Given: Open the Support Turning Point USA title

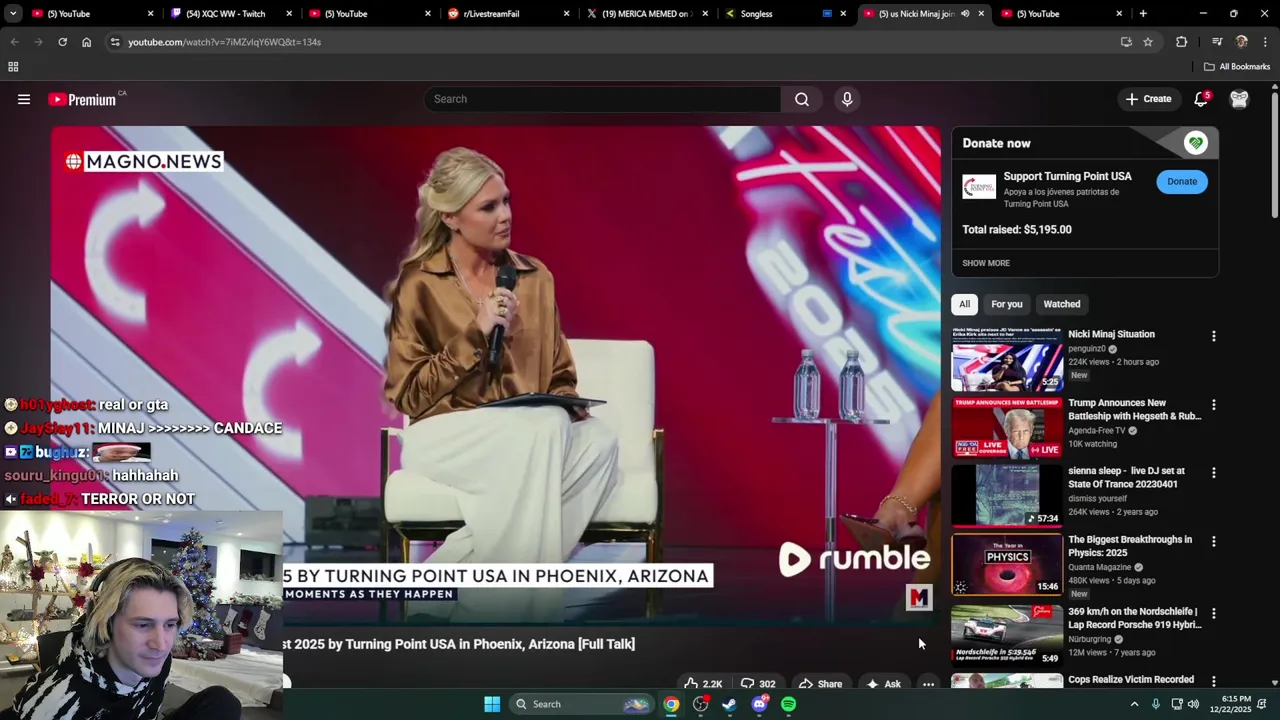Looking at the screenshot, I should [1067, 176].
